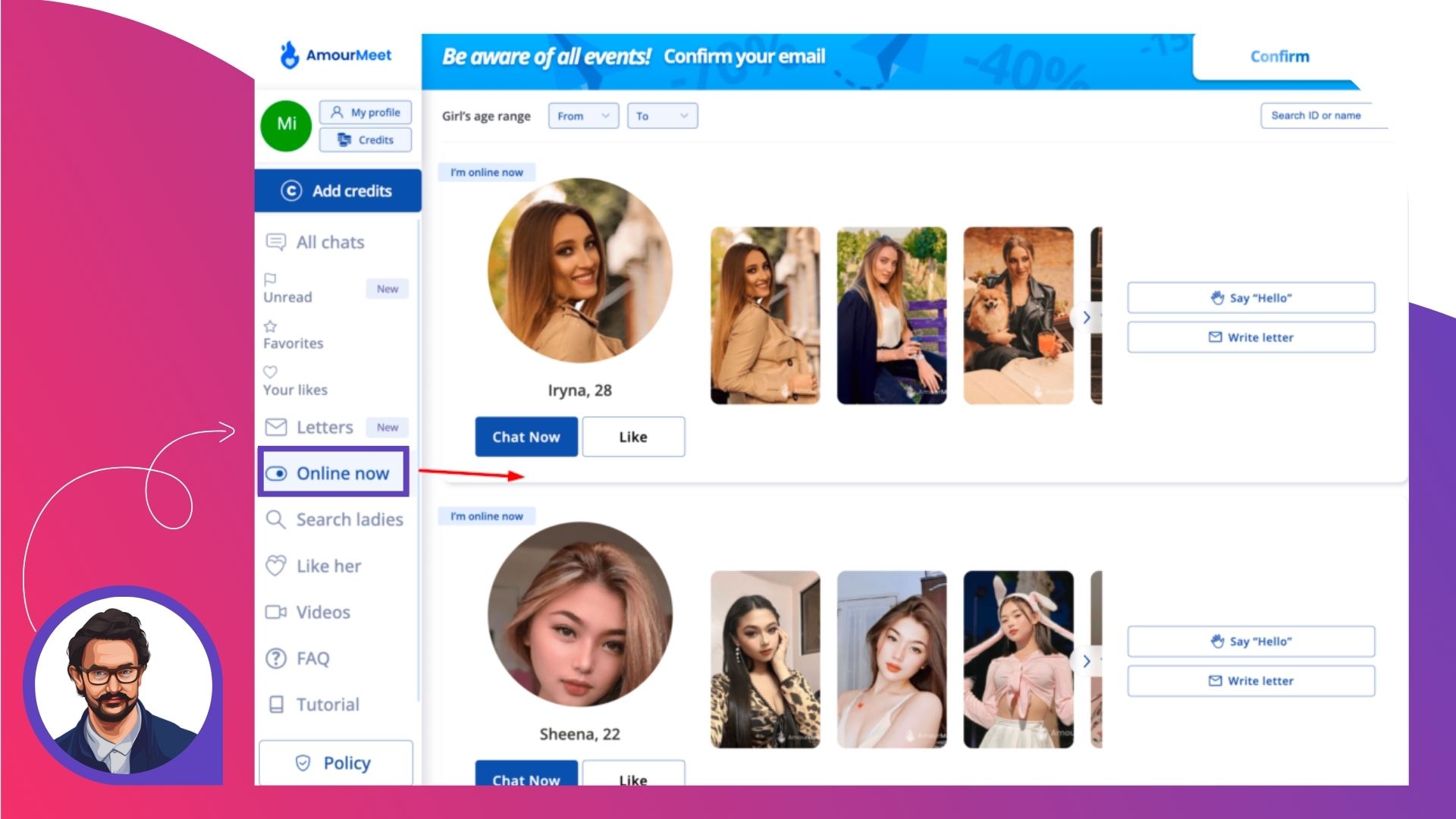Click the Search ladies magnifier icon
Screen dimensions: 1456x819
coord(276,519)
